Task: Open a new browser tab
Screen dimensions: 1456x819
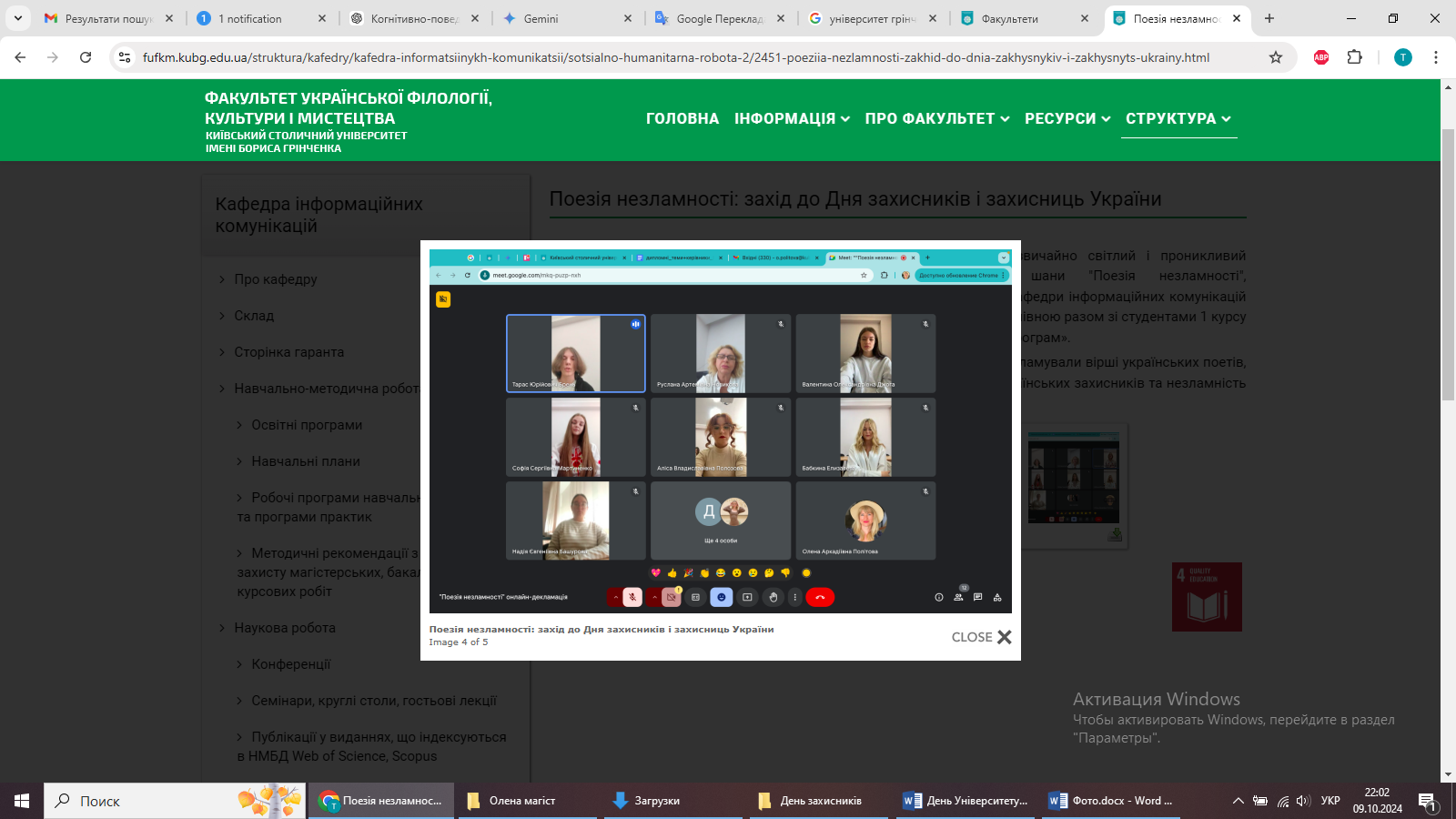Action: point(1269,18)
